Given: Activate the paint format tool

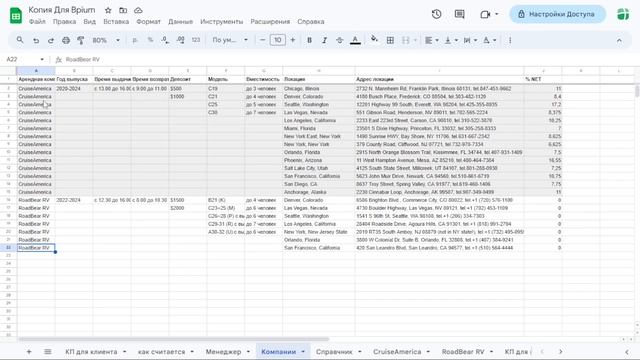Looking at the screenshot, I should pyautogui.click(x=81, y=40).
